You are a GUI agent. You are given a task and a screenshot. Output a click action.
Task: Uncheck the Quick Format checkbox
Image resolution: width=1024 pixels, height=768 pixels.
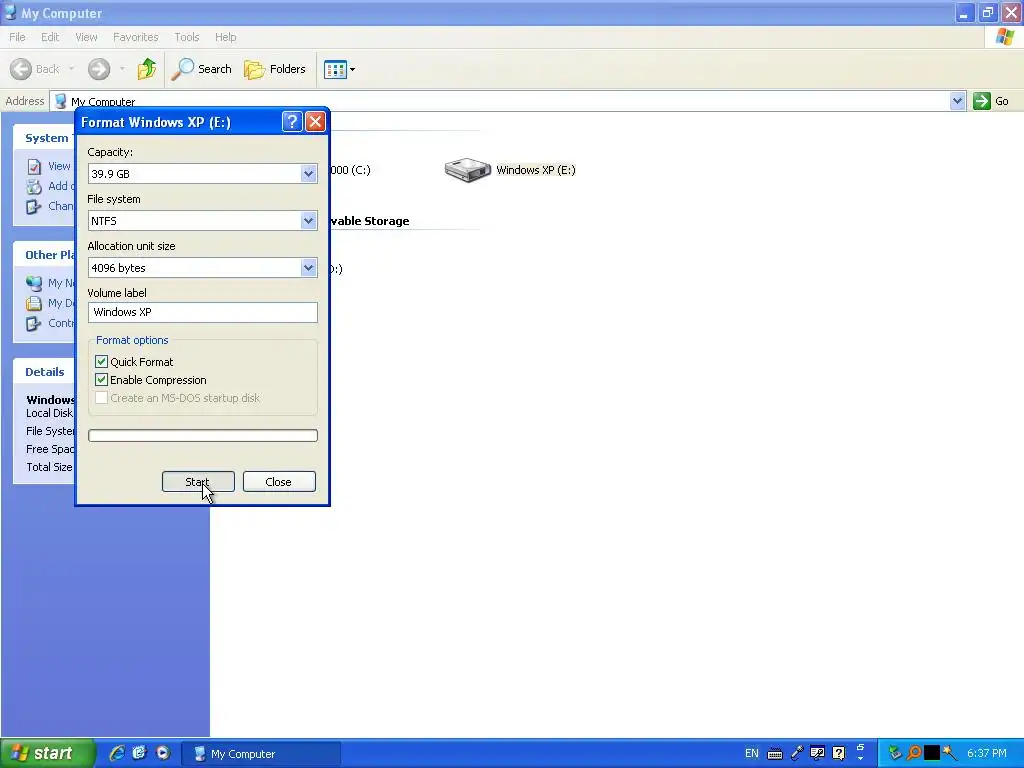pyautogui.click(x=101, y=362)
